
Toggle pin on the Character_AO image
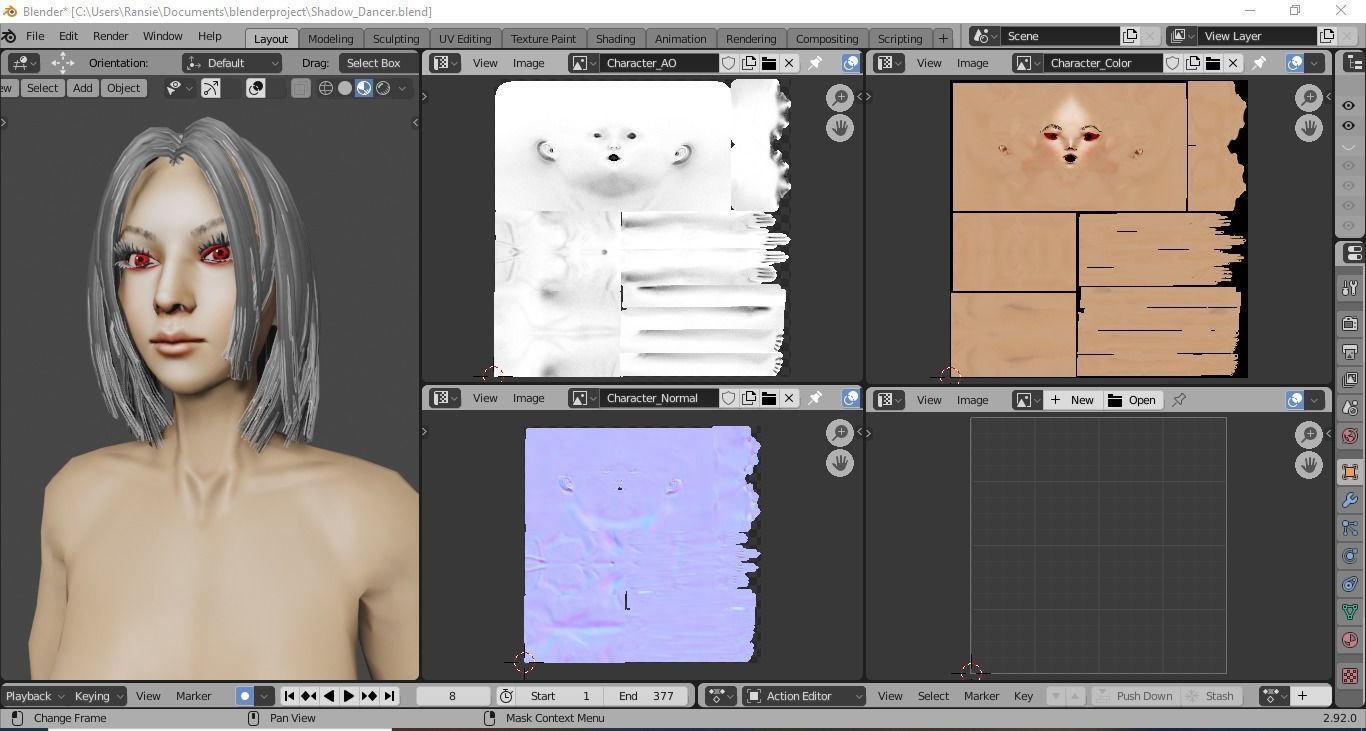click(815, 63)
